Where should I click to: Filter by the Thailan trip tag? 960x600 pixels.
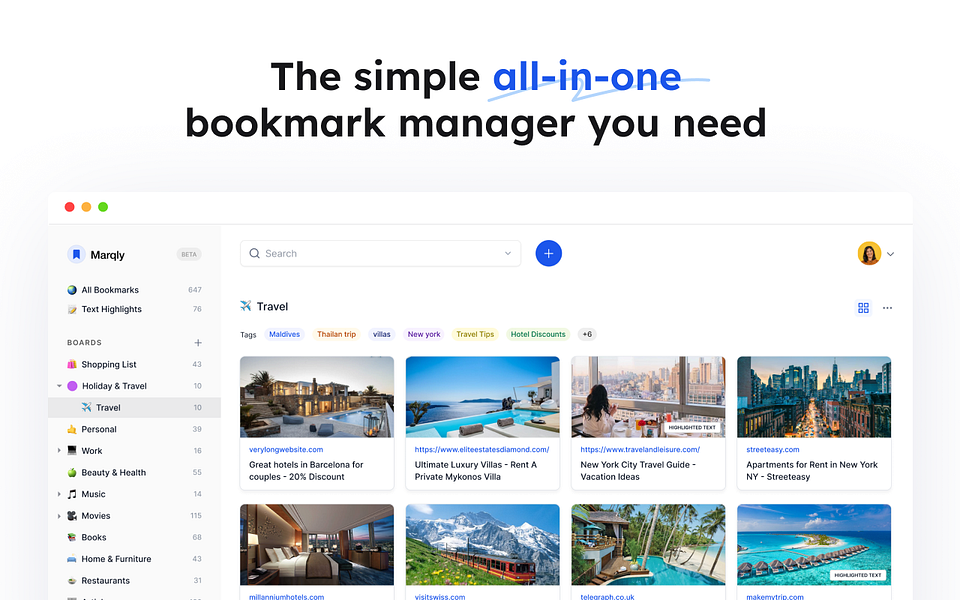[336, 334]
